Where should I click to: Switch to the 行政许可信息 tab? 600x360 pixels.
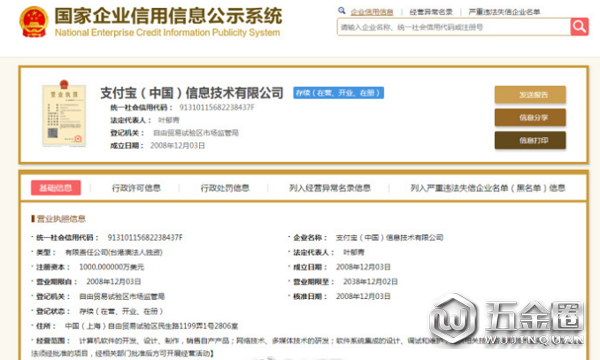click(x=136, y=188)
